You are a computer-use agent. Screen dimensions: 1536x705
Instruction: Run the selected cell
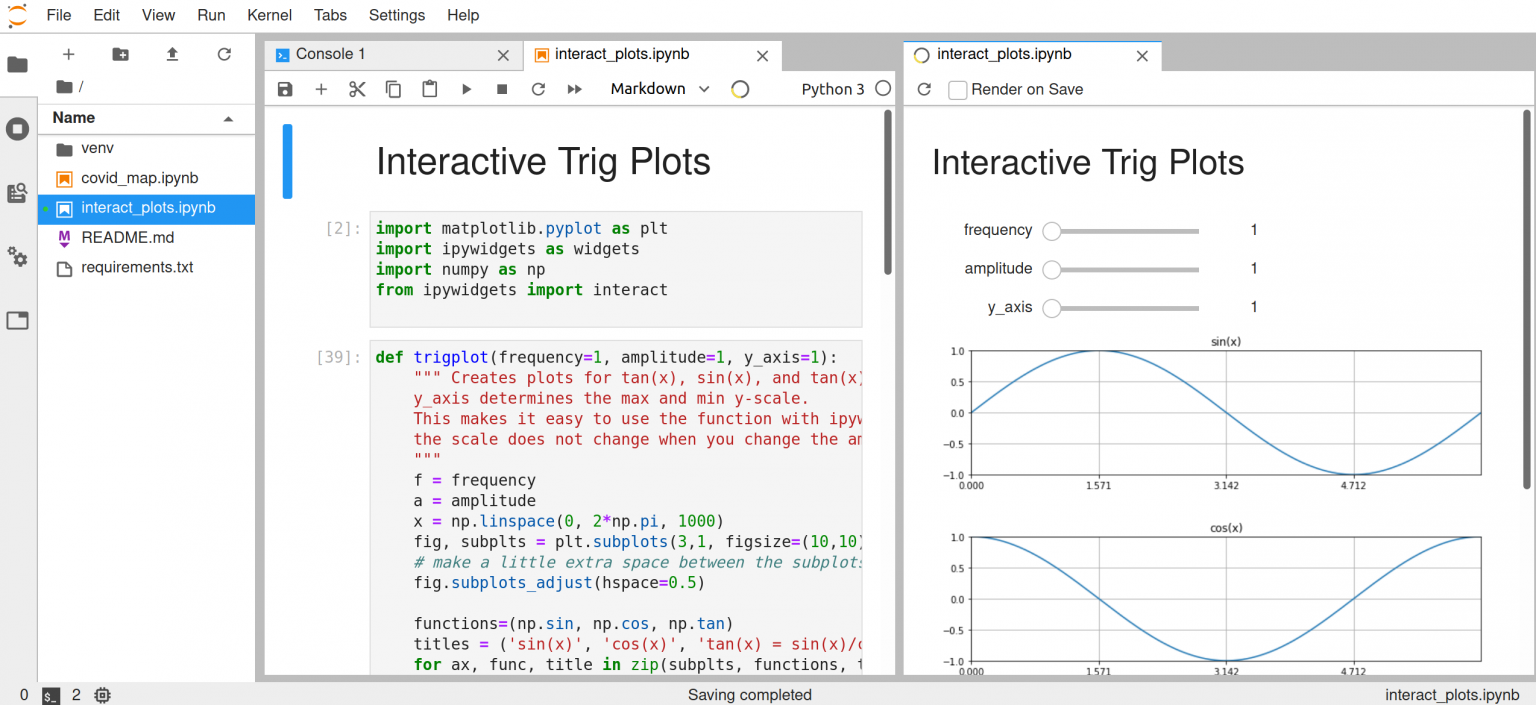pyautogui.click(x=466, y=89)
